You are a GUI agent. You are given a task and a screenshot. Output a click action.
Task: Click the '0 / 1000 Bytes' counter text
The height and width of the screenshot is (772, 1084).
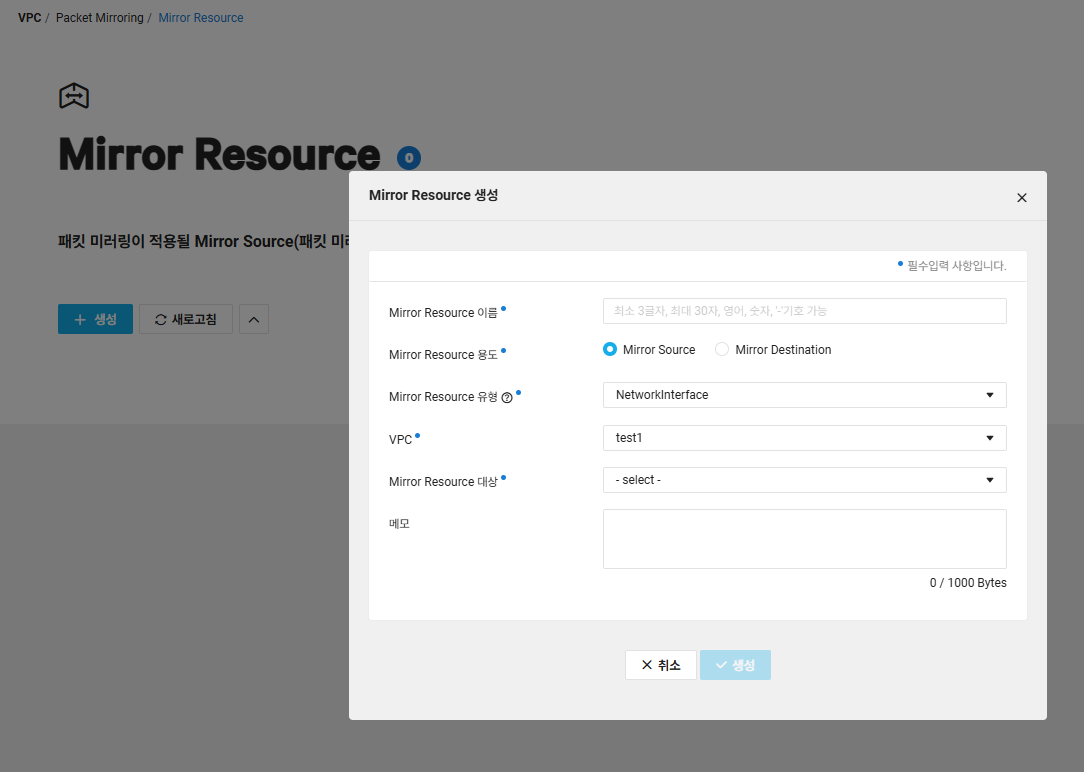point(968,583)
